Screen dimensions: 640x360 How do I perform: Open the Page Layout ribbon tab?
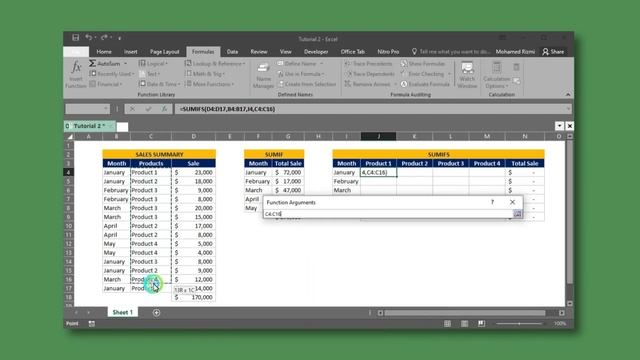[x=164, y=52]
